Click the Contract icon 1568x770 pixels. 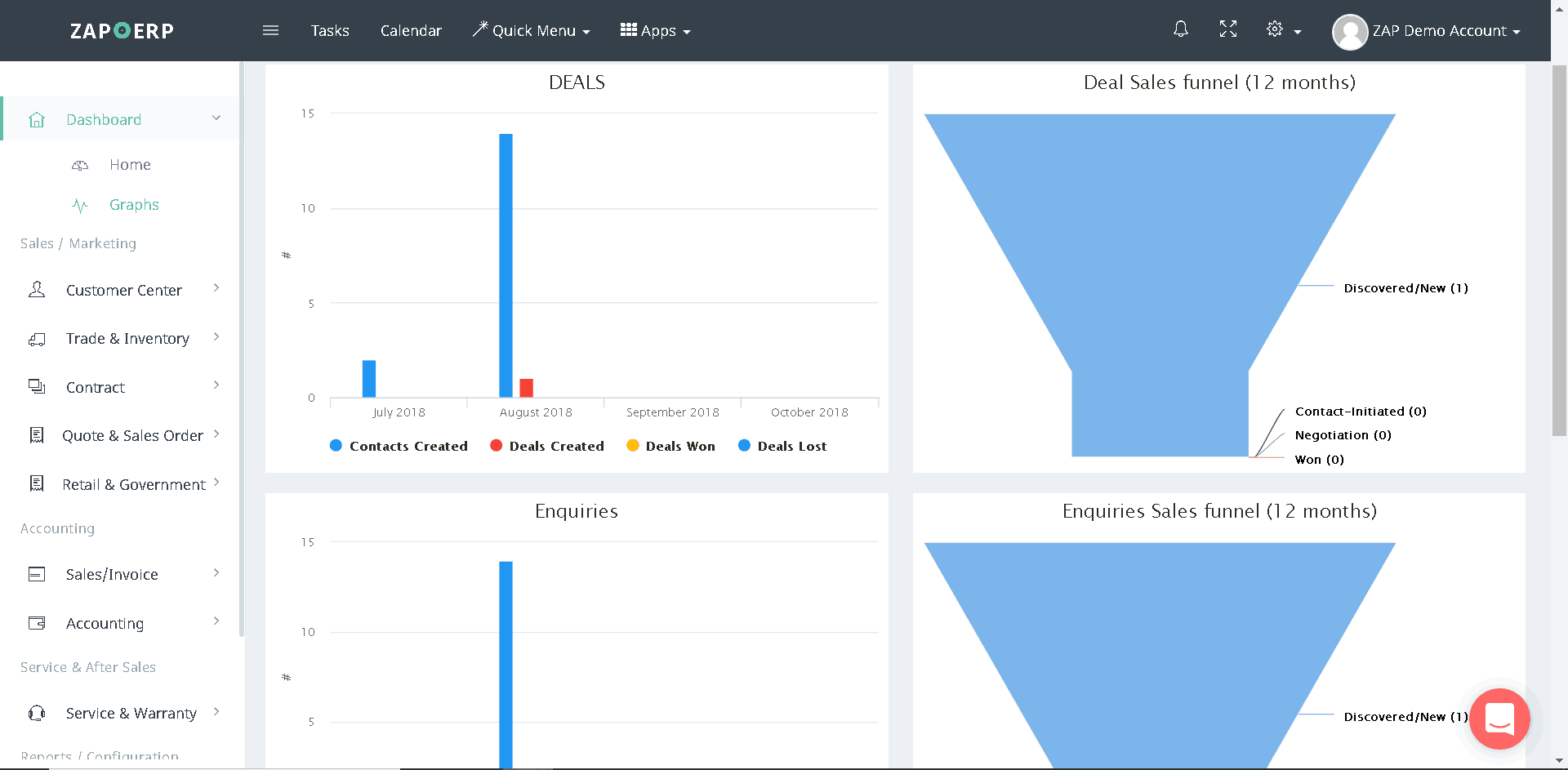pos(37,386)
